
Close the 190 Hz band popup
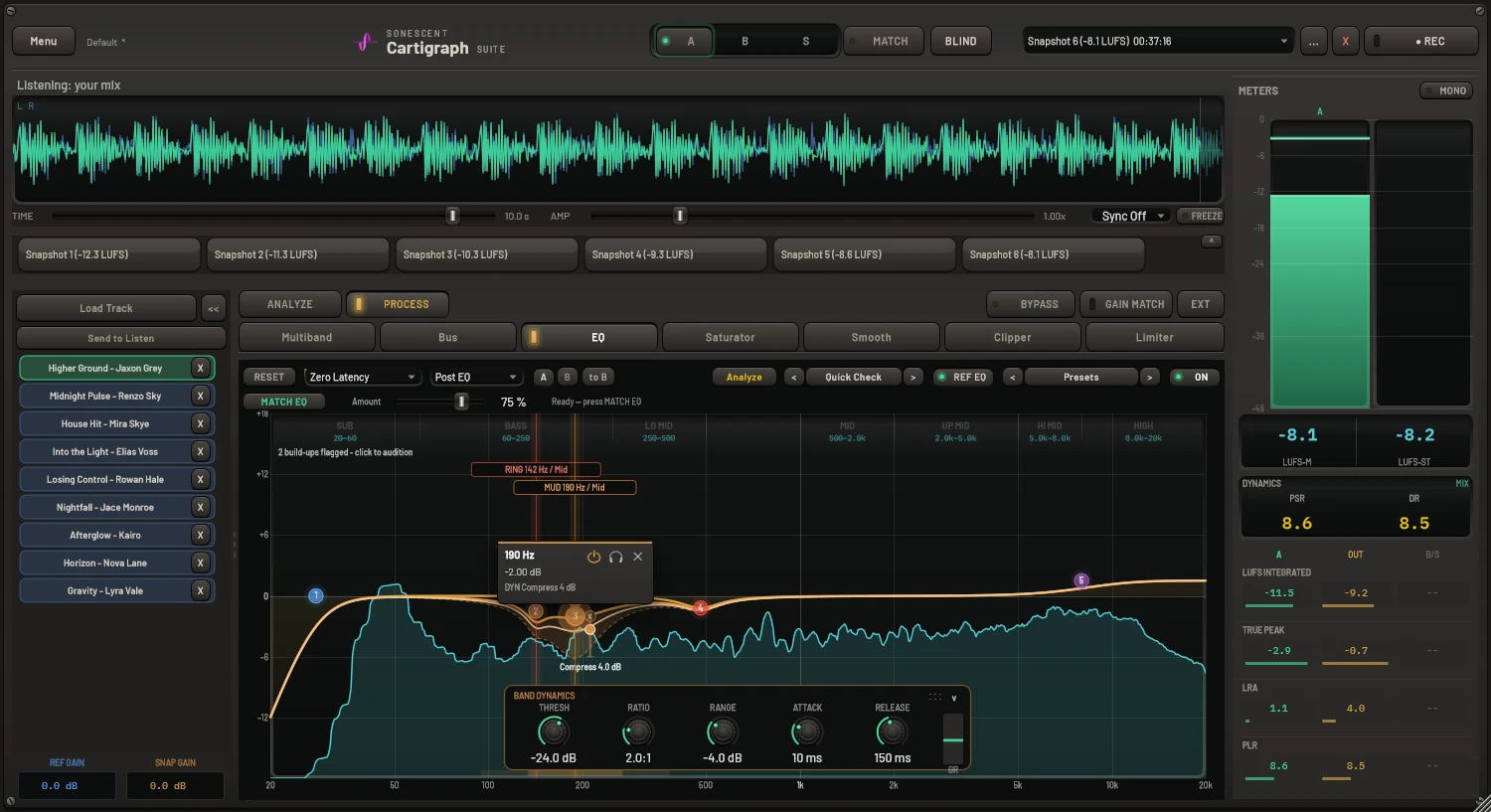coord(638,557)
